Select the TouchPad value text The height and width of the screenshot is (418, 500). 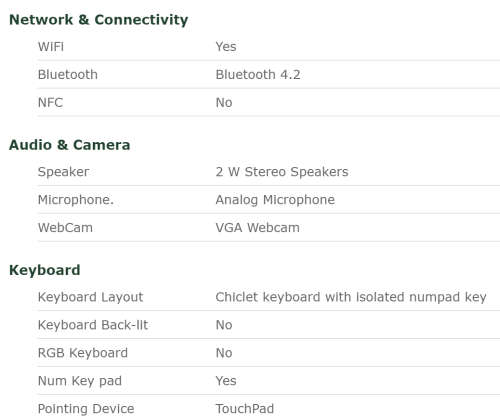tap(245, 409)
